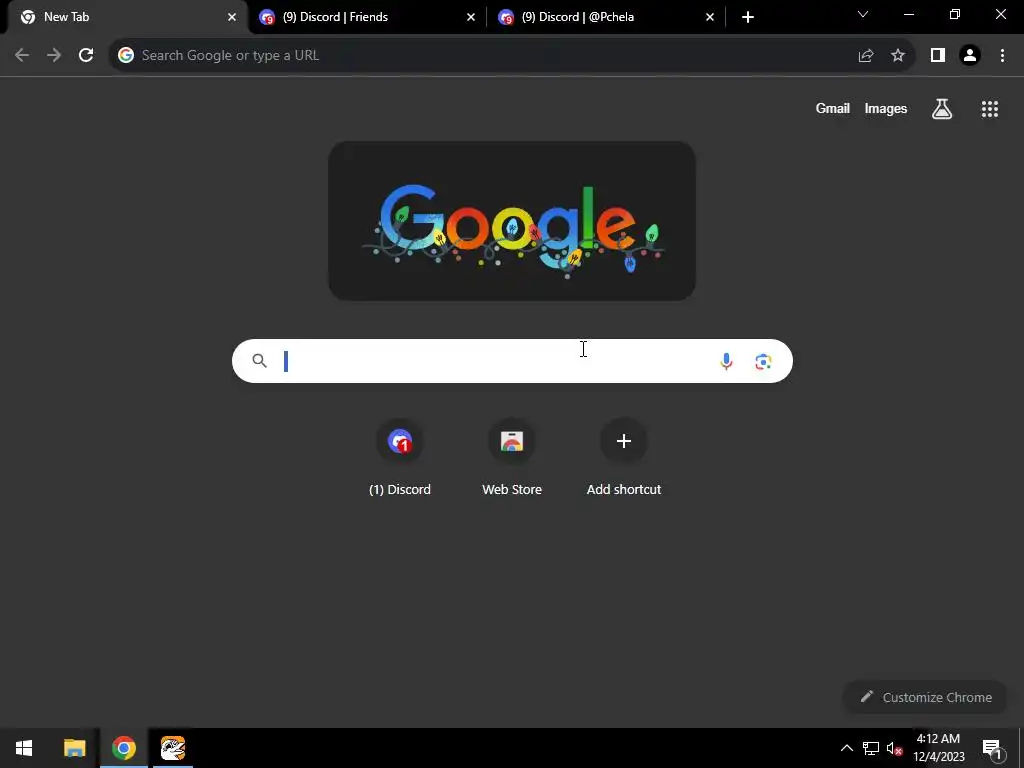The image size is (1024, 768).
Task: Switch to the Discord Friends tab
Action: tap(368, 17)
